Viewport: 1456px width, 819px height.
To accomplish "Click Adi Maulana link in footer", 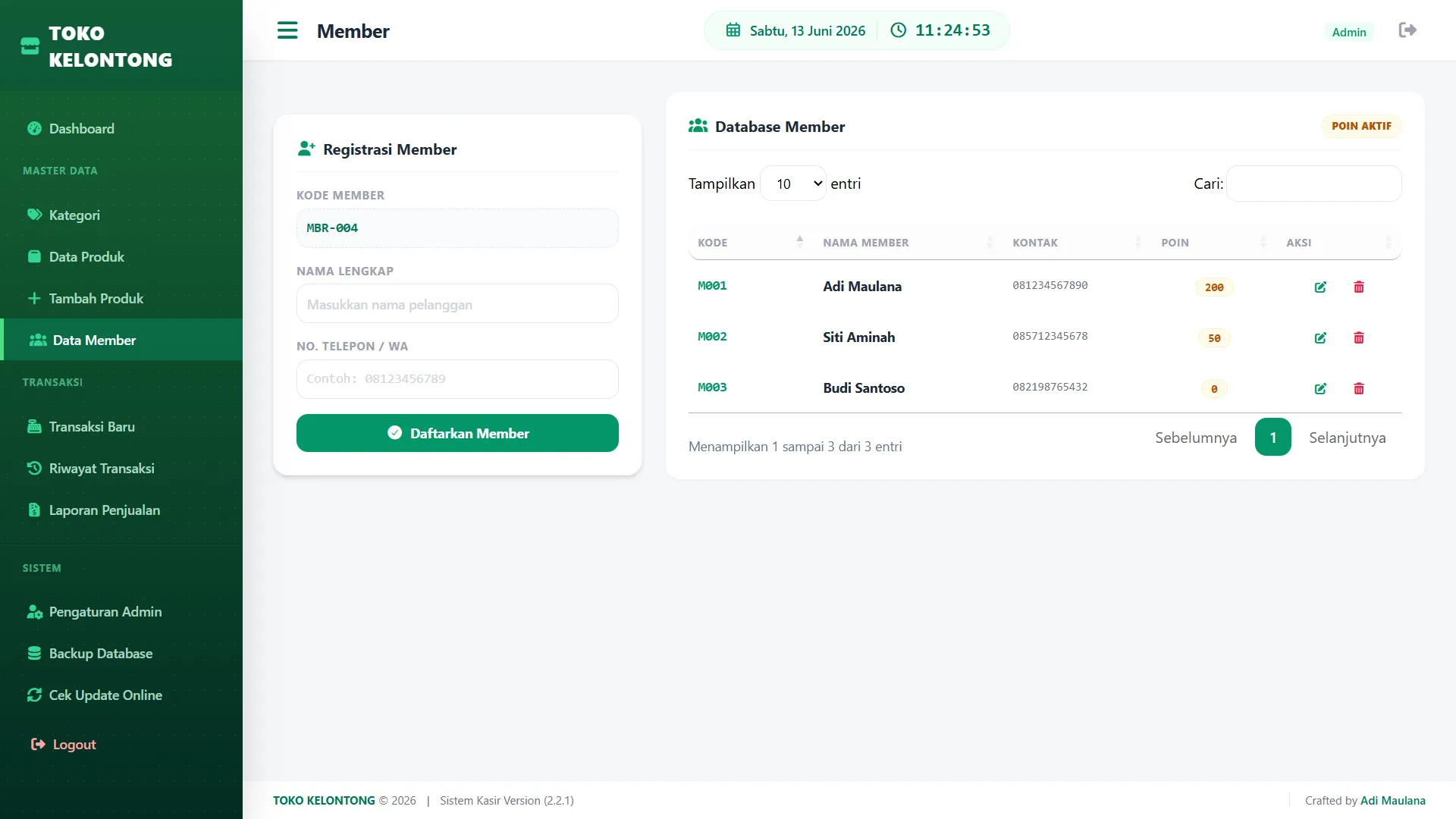I will pyautogui.click(x=1393, y=800).
